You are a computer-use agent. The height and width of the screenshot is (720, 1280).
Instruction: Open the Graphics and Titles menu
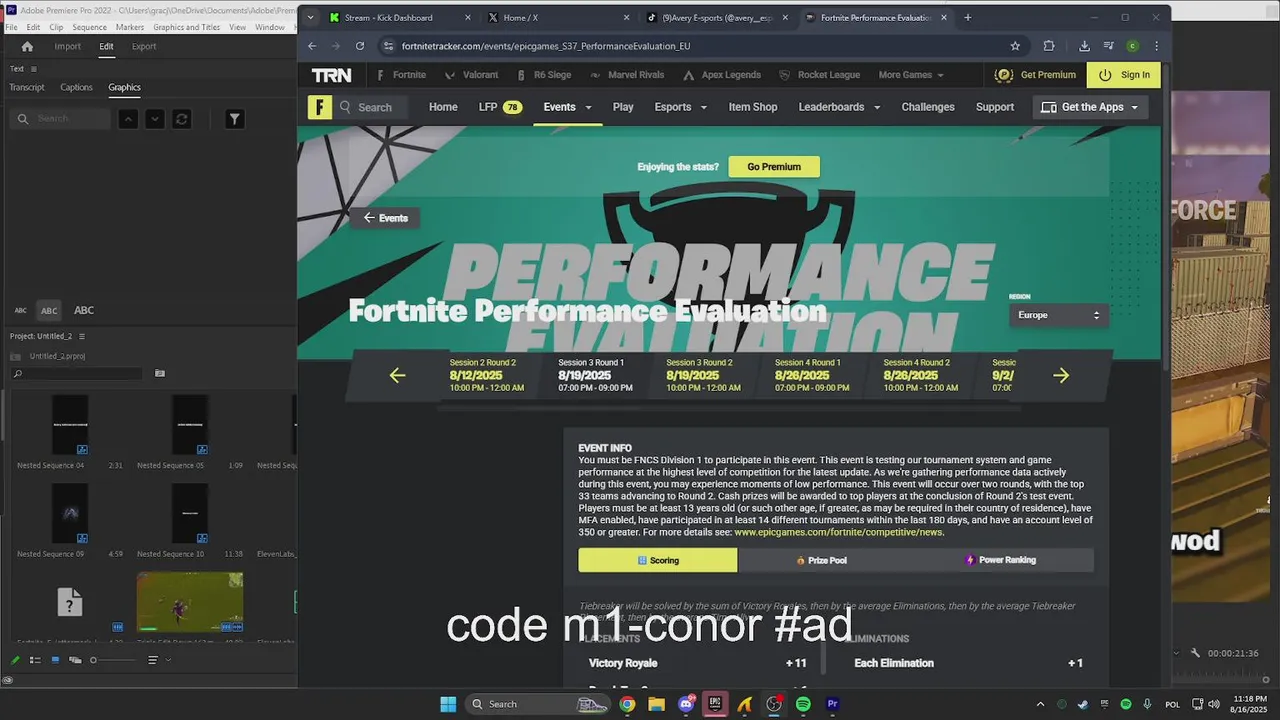[x=186, y=27]
